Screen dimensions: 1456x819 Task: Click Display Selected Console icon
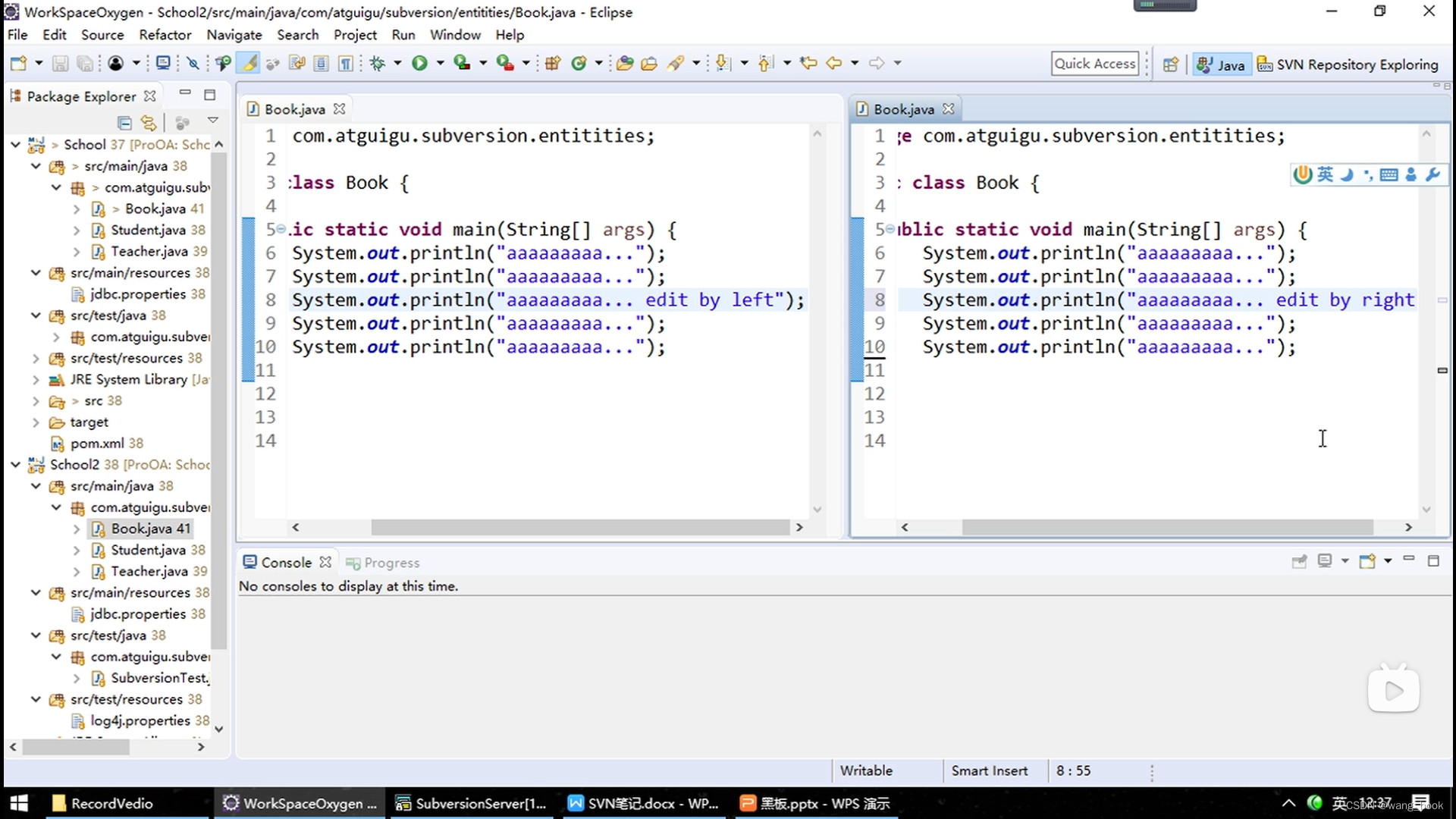tap(1325, 561)
